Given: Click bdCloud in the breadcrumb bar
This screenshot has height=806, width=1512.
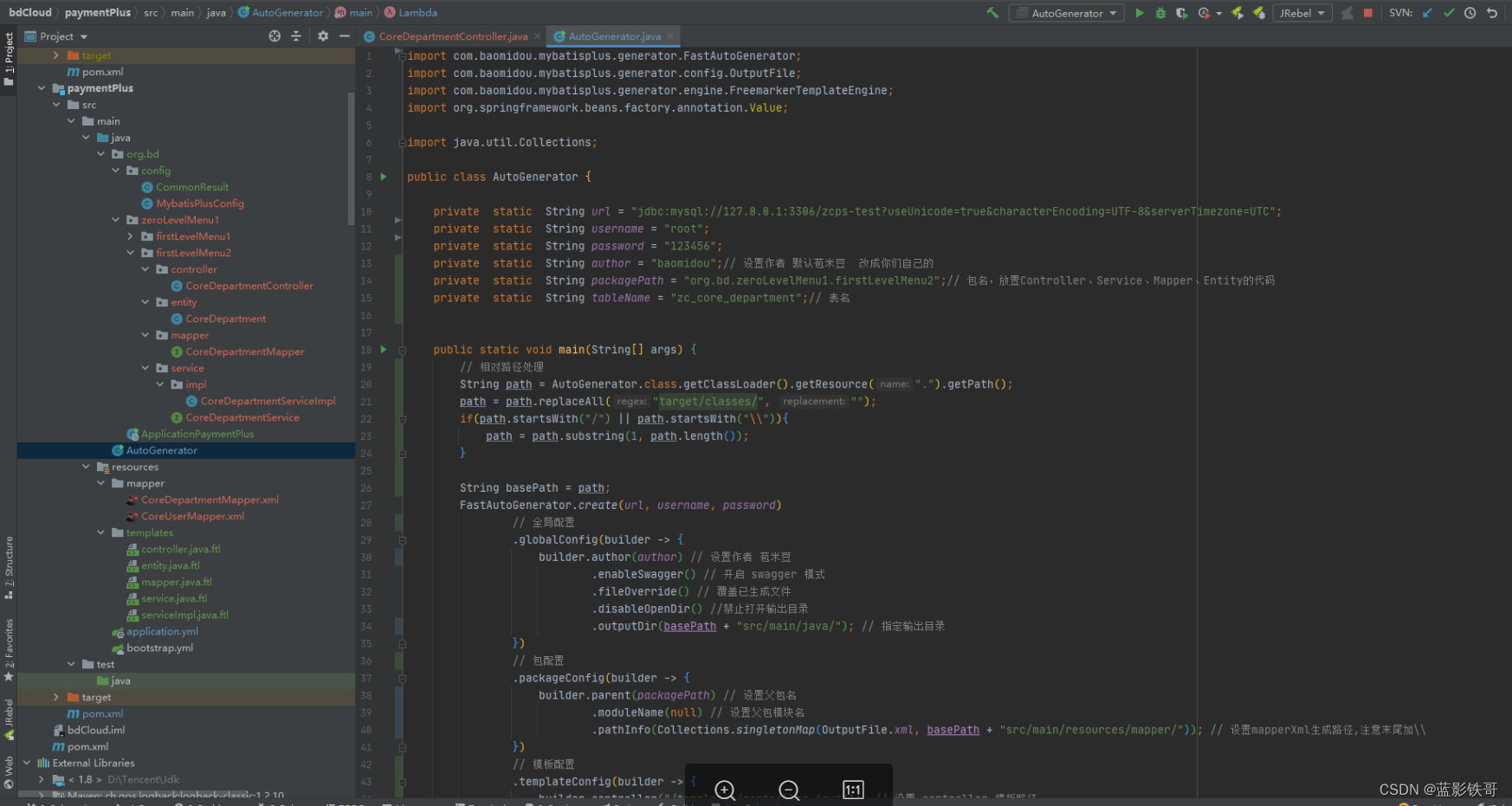Looking at the screenshot, I should [x=30, y=12].
